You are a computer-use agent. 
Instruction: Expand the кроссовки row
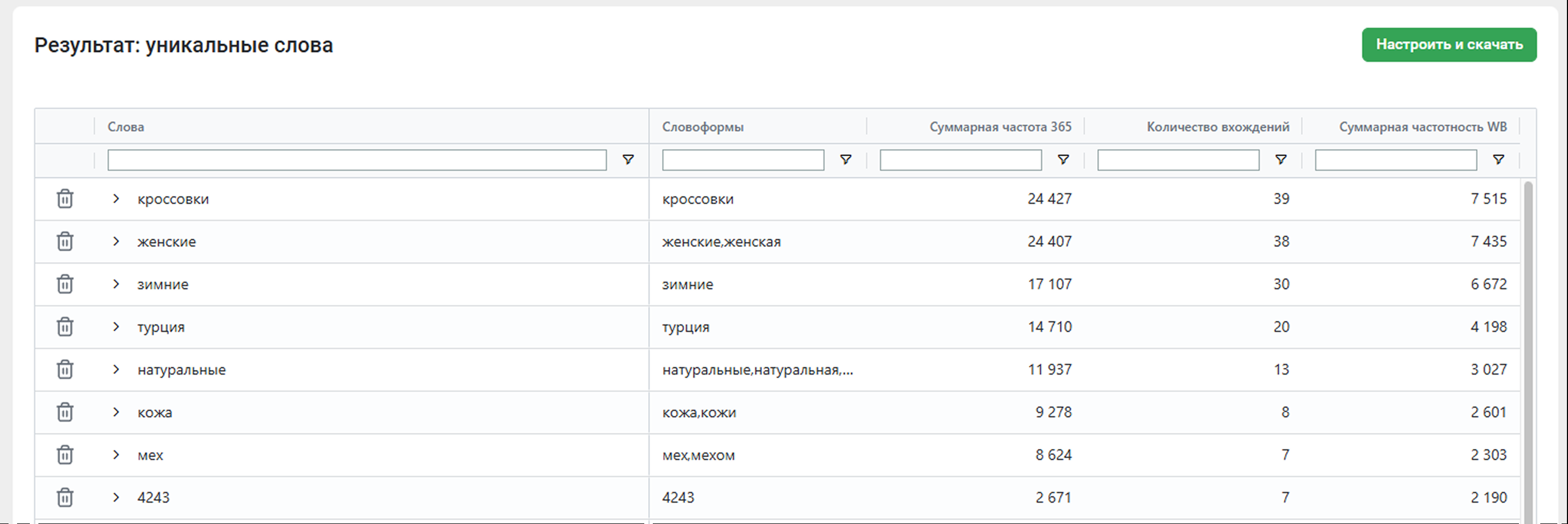click(x=116, y=199)
